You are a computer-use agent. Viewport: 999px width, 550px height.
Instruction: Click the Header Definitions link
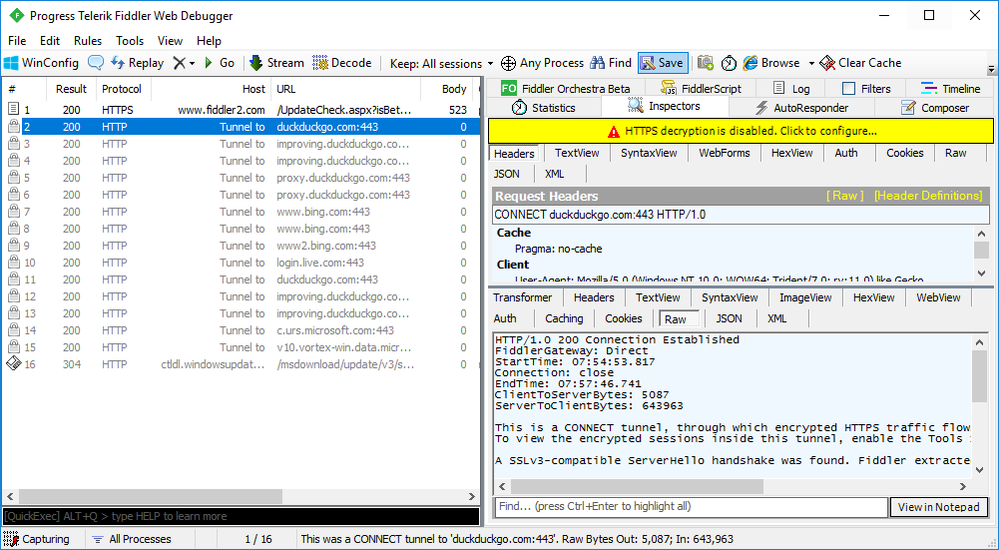point(928,196)
